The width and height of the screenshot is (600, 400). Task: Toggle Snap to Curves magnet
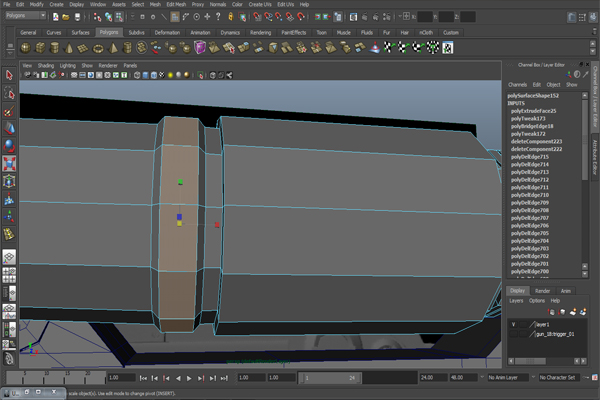268,16
